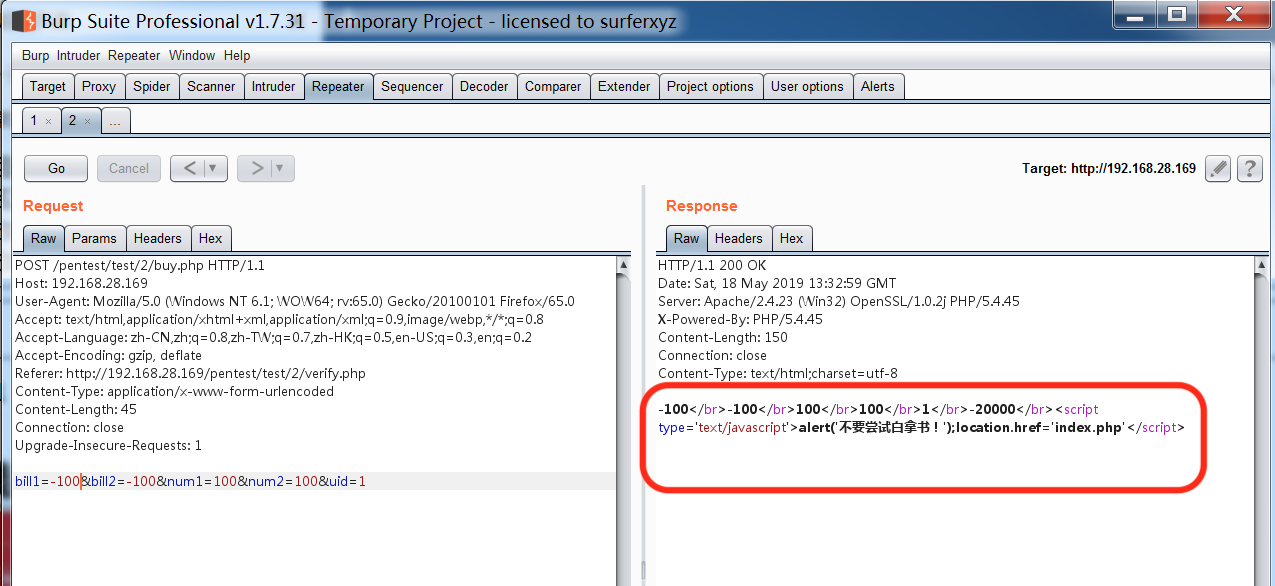Viewport: 1275px width, 586px height.
Task: Open the forward history dropdown arrow
Action: tap(281, 168)
